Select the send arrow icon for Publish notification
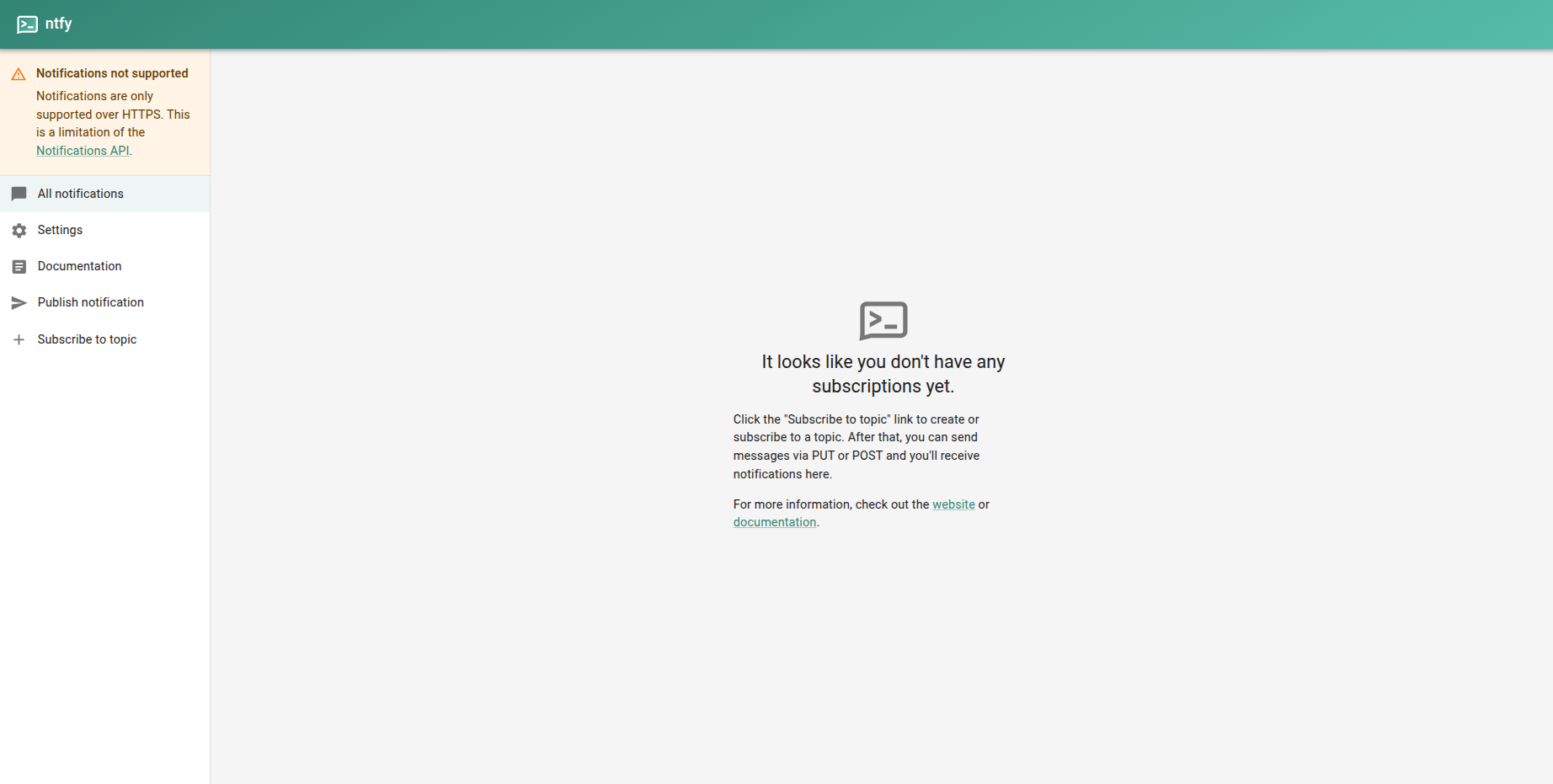This screenshot has width=1553, height=784. [x=19, y=302]
